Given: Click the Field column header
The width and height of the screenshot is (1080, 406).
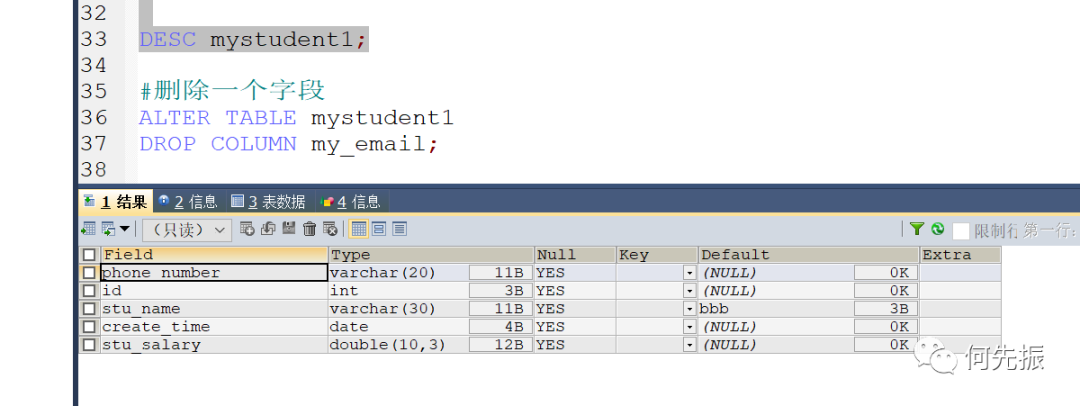Looking at the screenshot, I should [214, 255].
